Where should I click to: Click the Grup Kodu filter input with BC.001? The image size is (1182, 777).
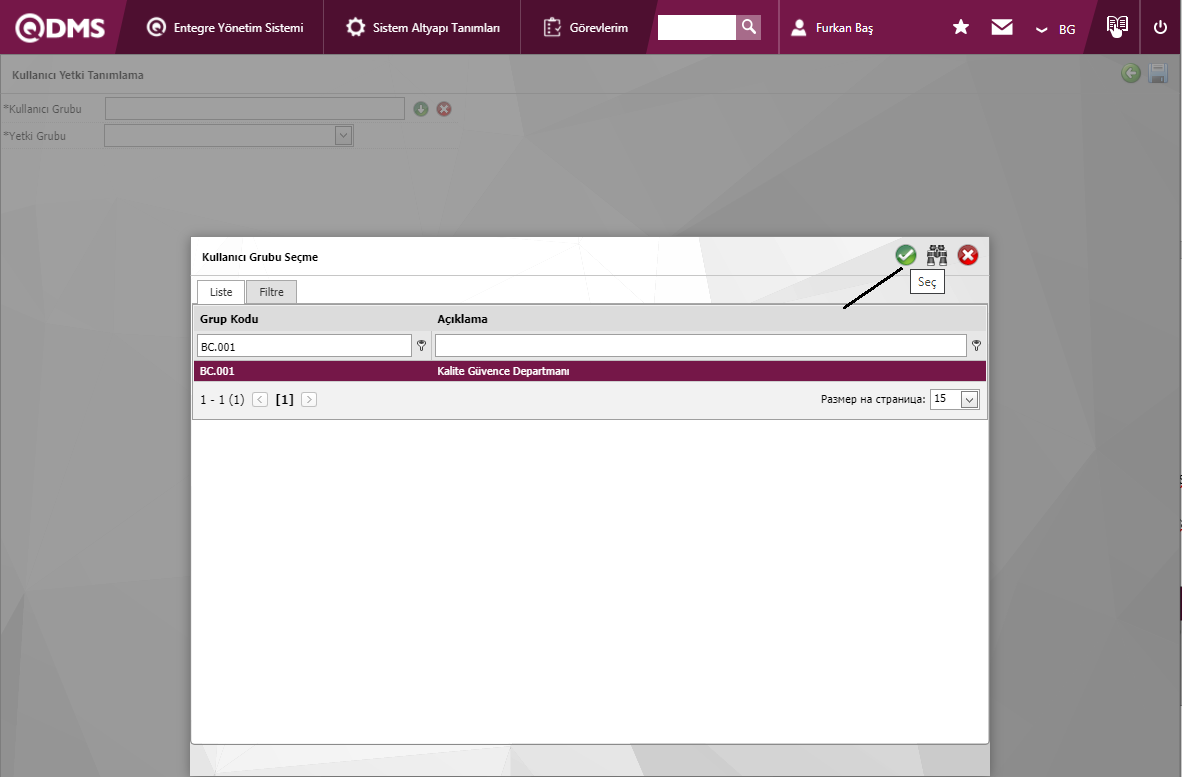[305, 346]
